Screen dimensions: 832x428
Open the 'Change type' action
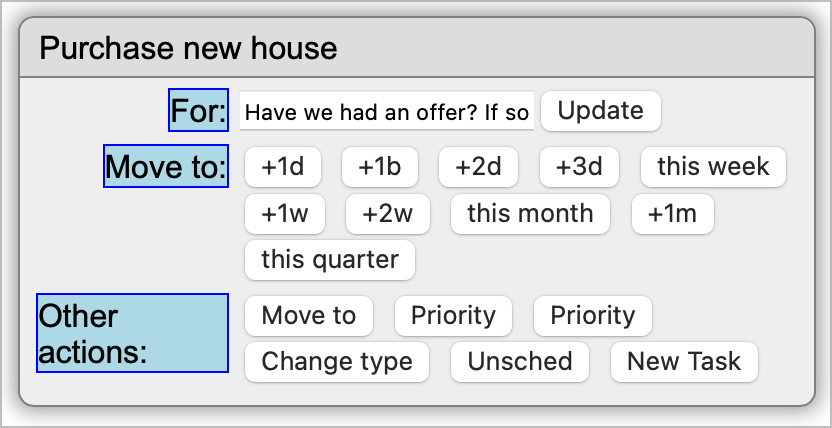pyautogui.click(x=337, y=362)
